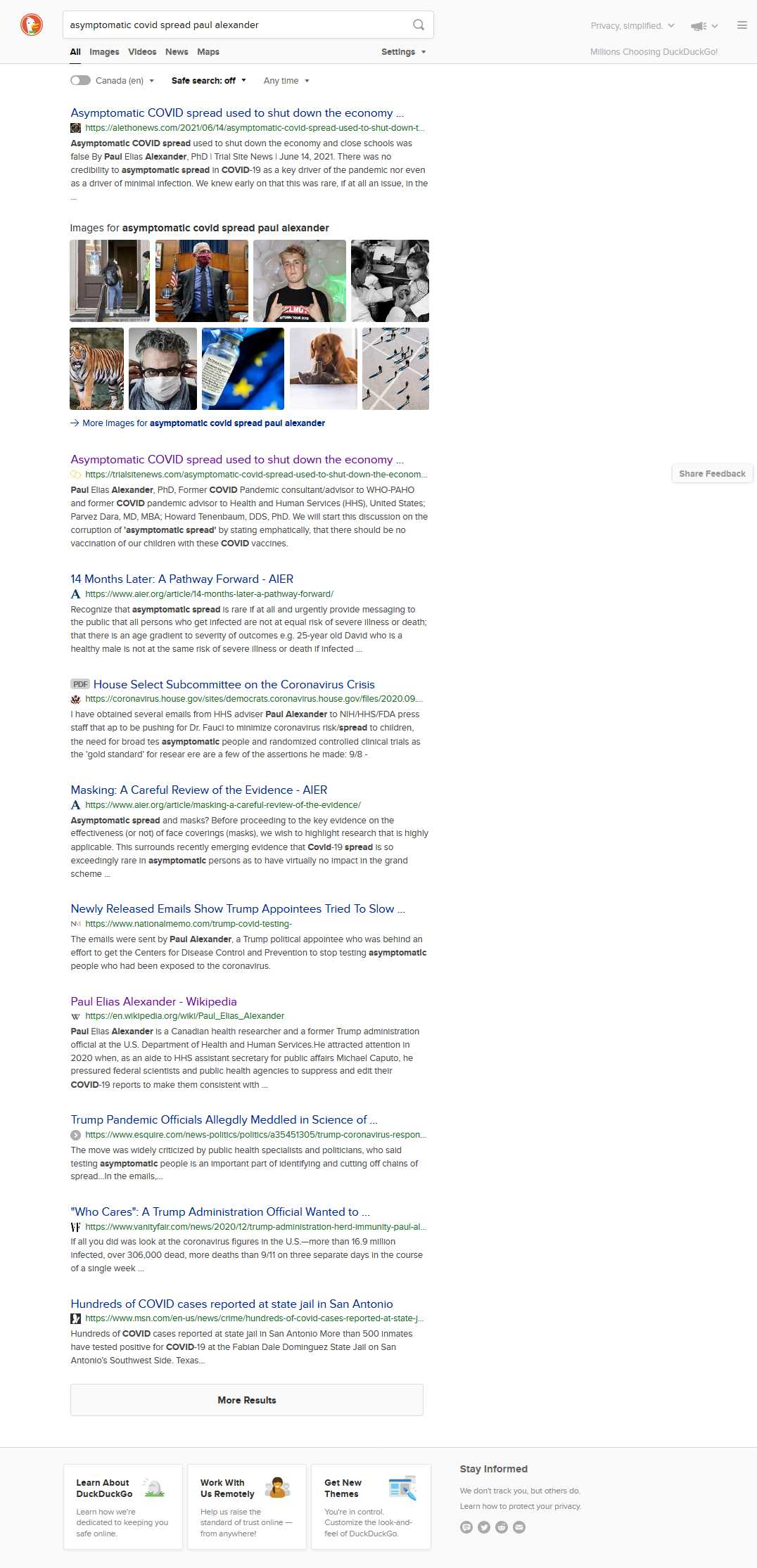Open the man in face mask thumbnail

click(163, 368)
